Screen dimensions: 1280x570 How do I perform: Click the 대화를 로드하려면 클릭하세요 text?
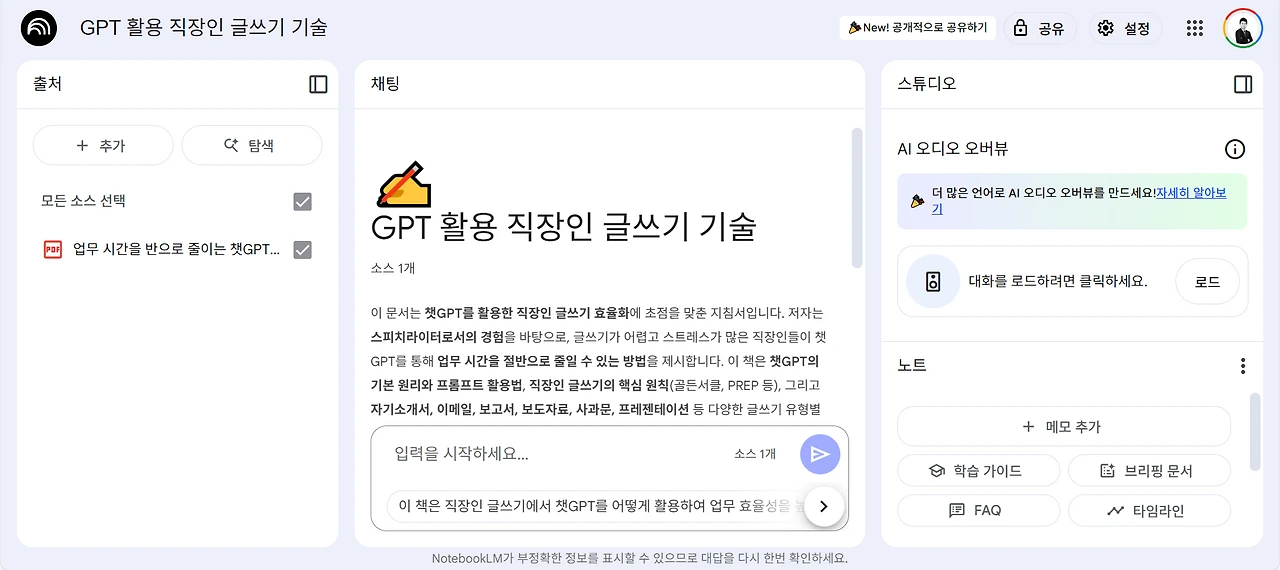[1058, 282]
